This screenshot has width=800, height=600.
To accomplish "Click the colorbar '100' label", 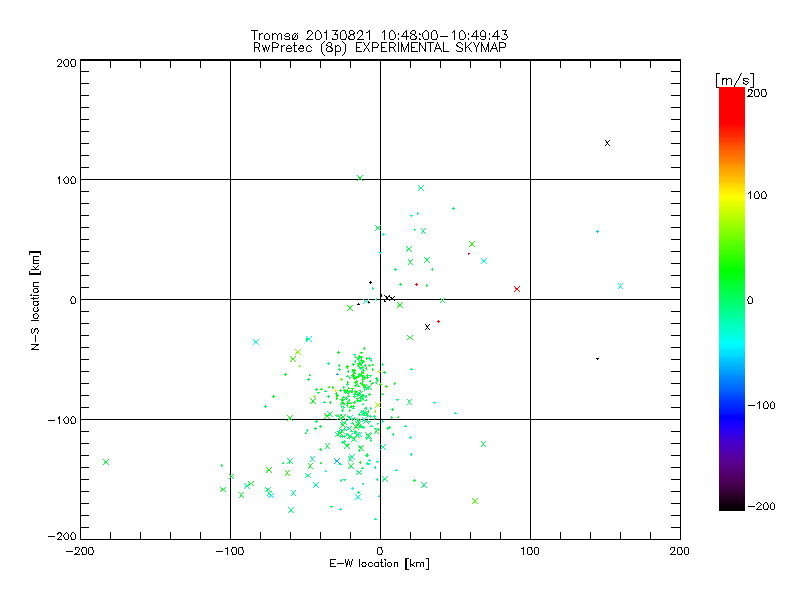I will (757, 195).
